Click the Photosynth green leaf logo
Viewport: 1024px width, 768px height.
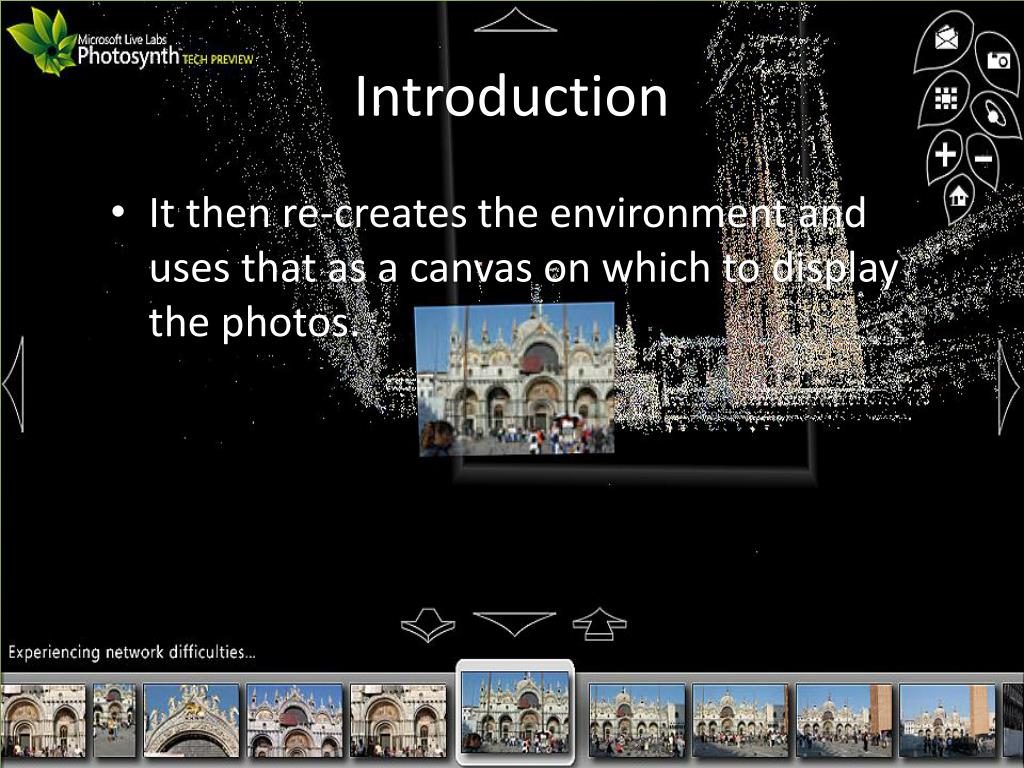pos(40,42)
